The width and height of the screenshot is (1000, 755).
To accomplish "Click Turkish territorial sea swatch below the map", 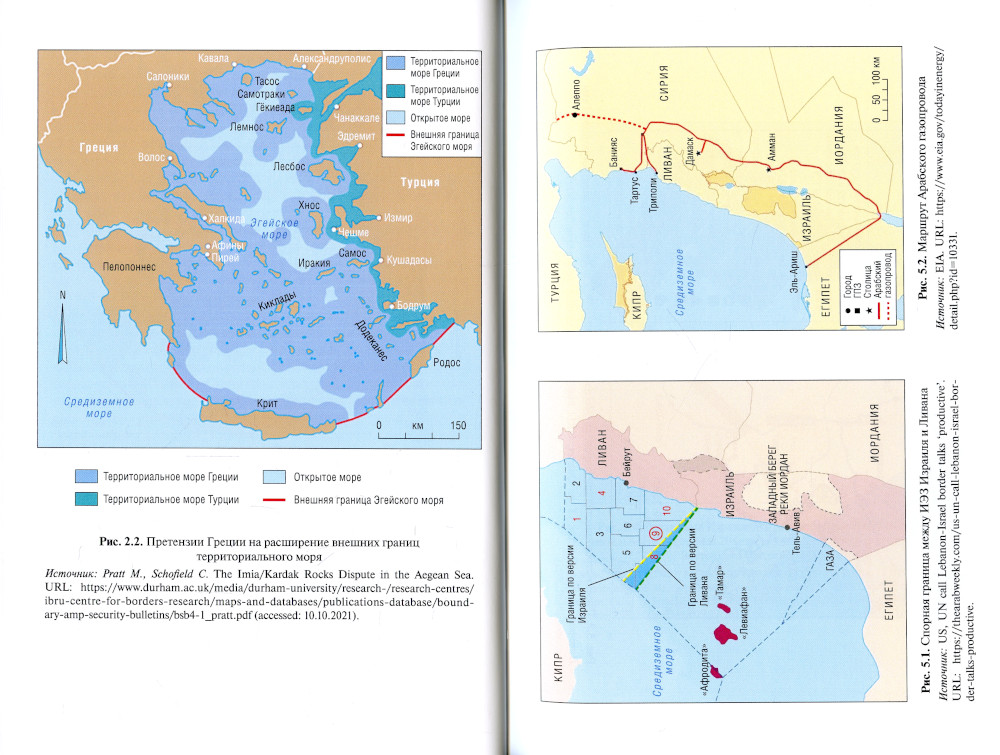I will pyautogui.click(x=87, y=498).
